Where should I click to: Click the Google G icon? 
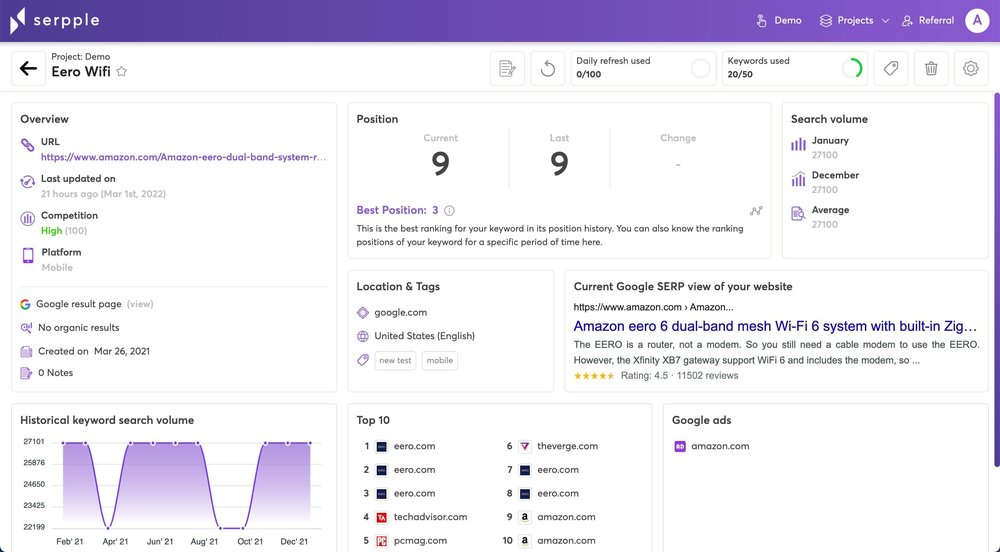[26, 304]
